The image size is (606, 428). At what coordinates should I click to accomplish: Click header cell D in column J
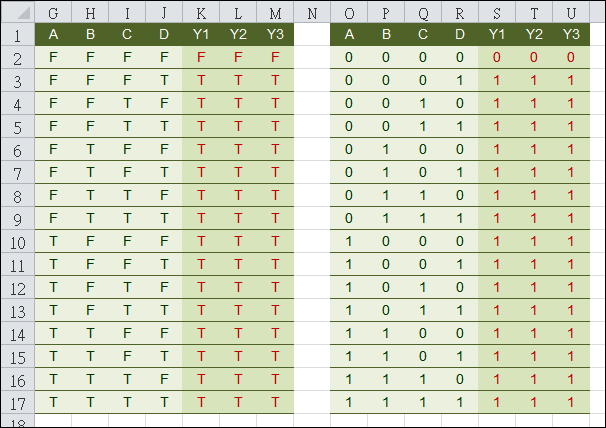pyautogui.click(x=164, y=34)
